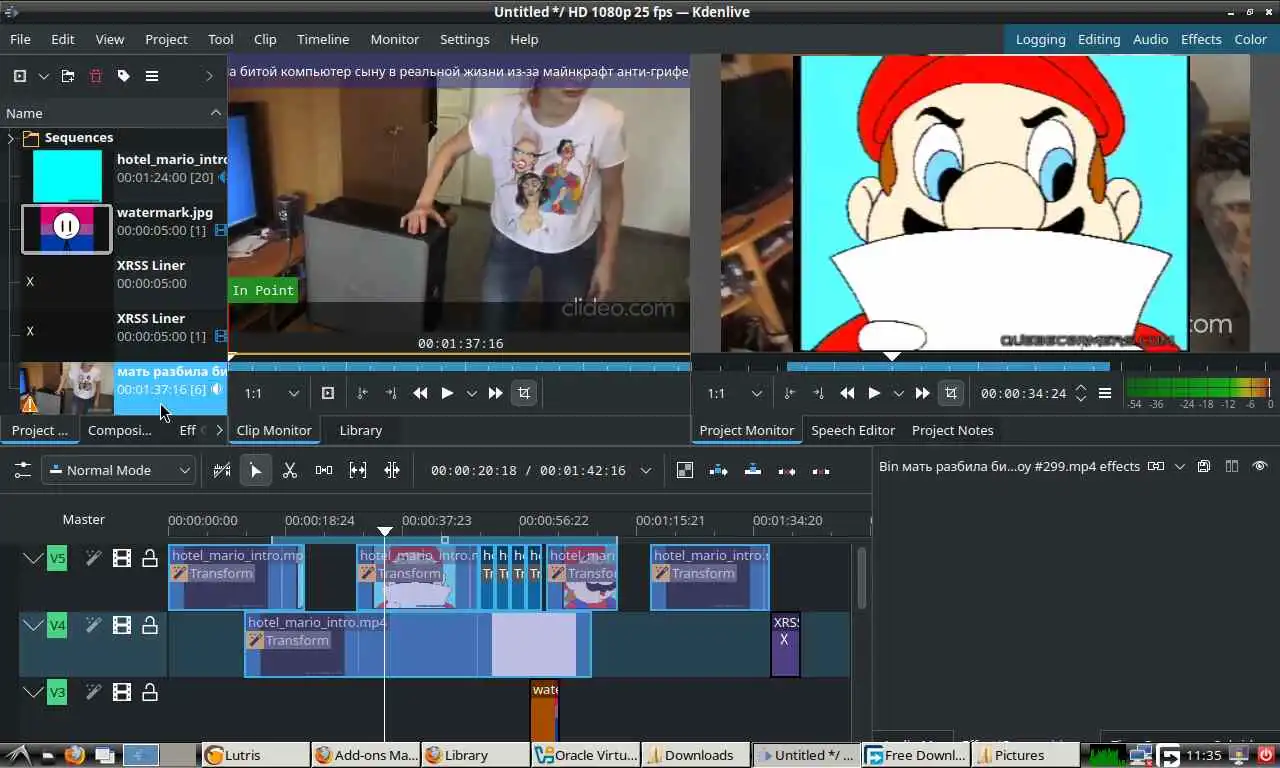Screen dimensions: 1280x768
Task: Set track V3 as active target
Action: [57, 692]
